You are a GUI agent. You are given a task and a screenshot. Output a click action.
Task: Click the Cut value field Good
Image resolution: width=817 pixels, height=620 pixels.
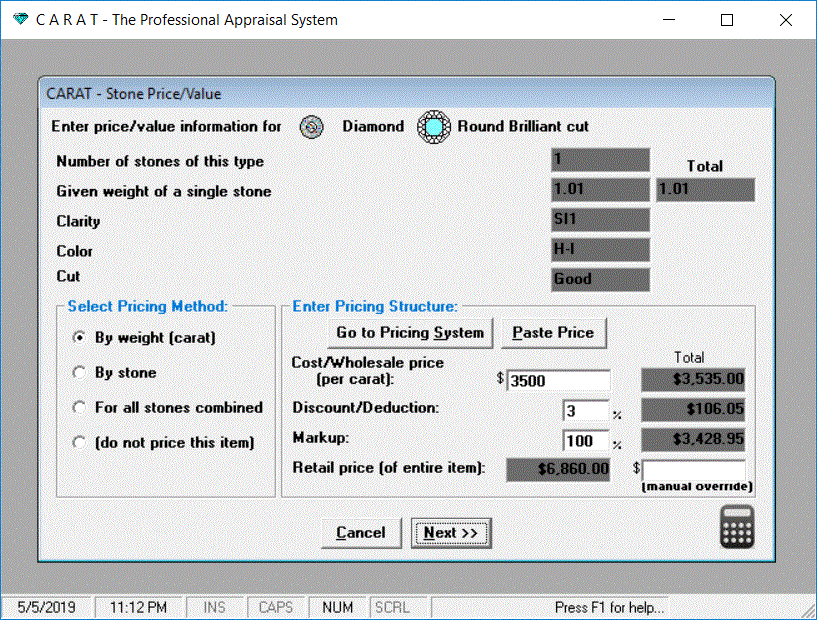pyautogui.click(x=600, y=279)
